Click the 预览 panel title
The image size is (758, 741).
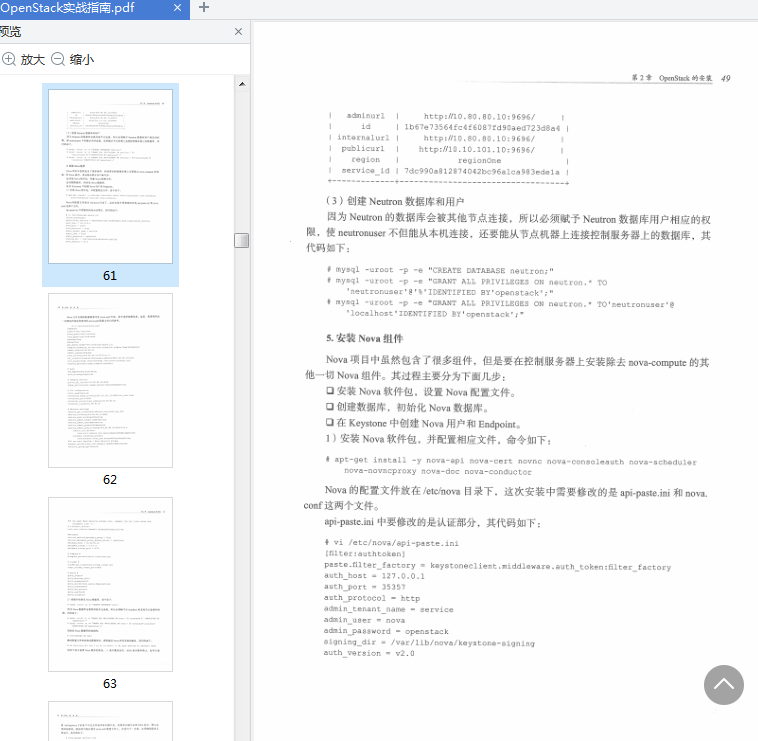pos(11,32)
